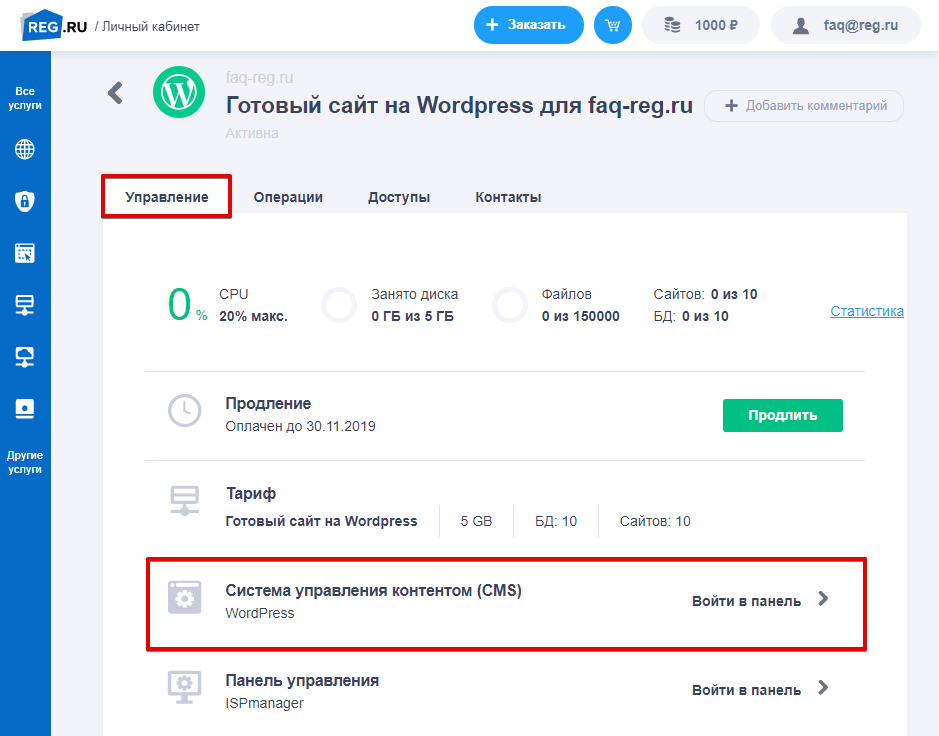The image size is (939, 736).
Task: Click the CMS gear icon
Action: pyautogui.click(x=185, y=598)
